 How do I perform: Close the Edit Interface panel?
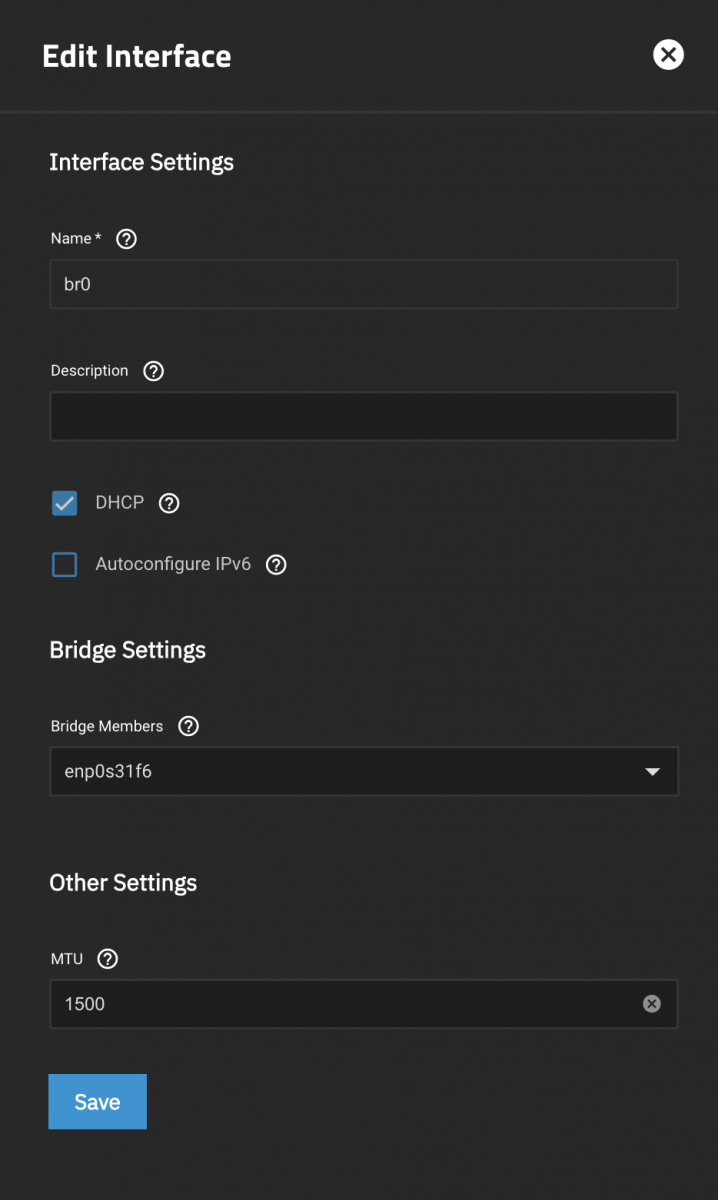(x=668, y=55)
